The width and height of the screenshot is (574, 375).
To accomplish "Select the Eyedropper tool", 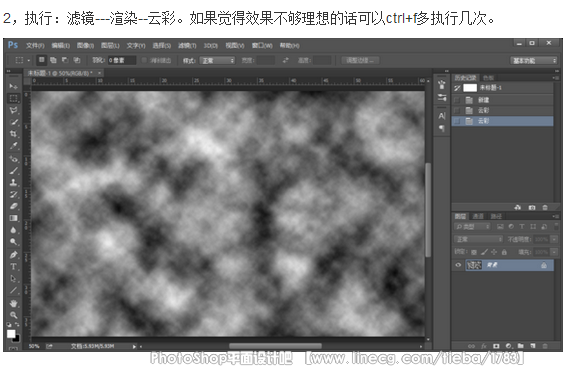I will point(13,146).
